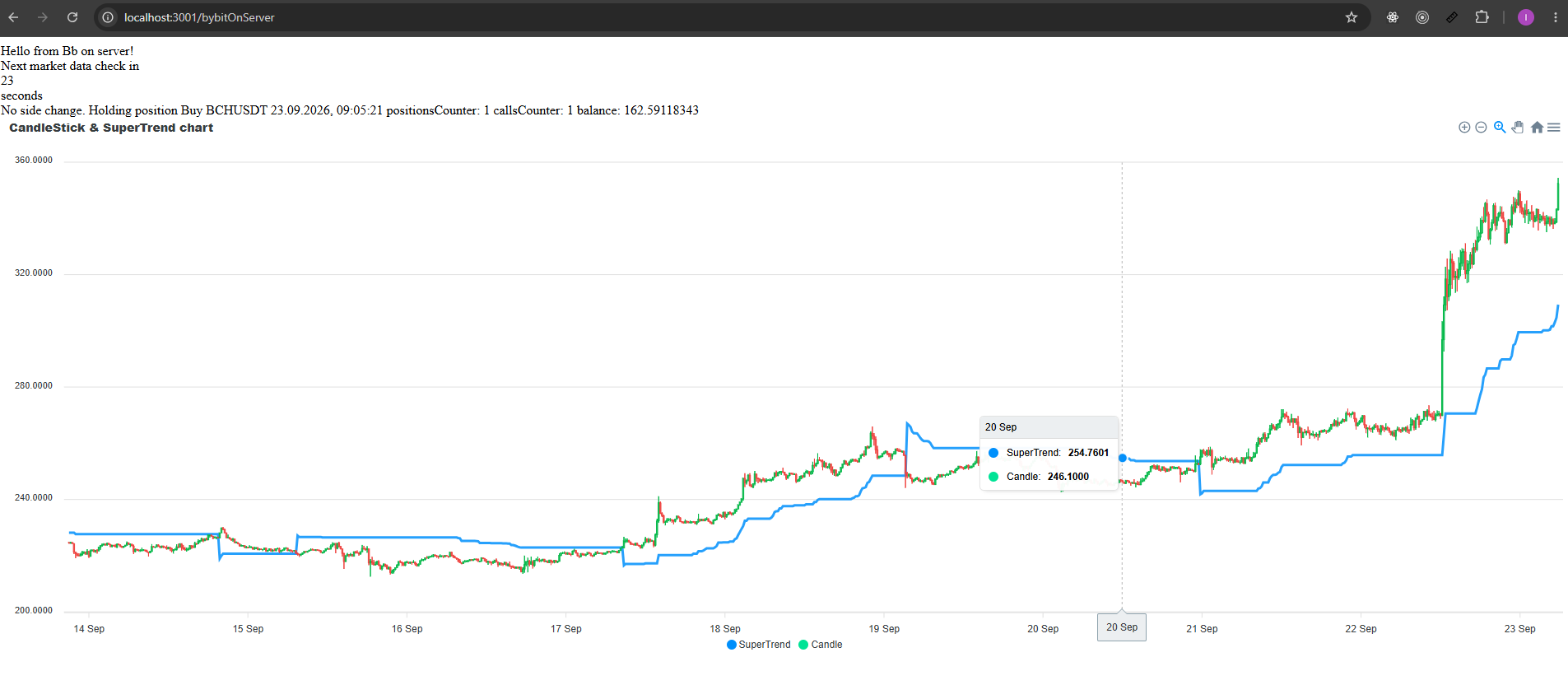Screen dimensions: 1568x685
Task: Zoom in with the chart plus icon
Action: 1464,127
